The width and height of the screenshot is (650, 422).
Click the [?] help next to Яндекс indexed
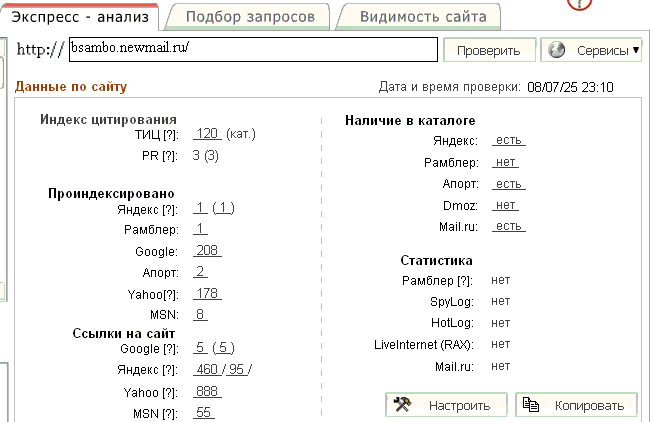click(170, 210)
